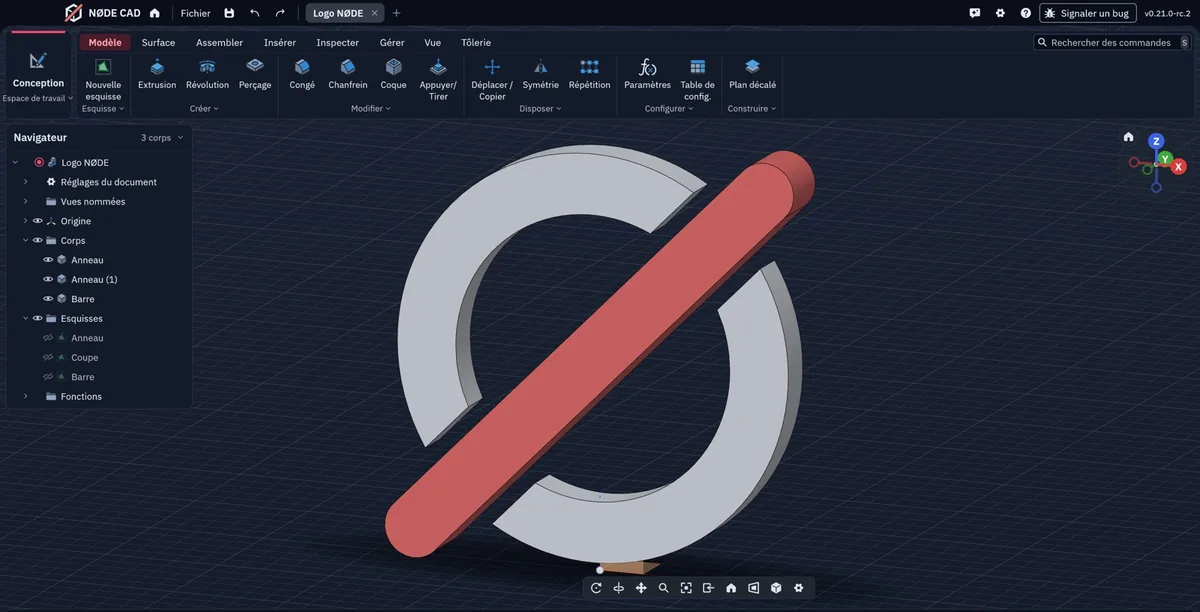This screenshot has height=612, width=1200.
Task: Select the Coque shell tool
Action: pyautogui.click(x=394, y=74)
